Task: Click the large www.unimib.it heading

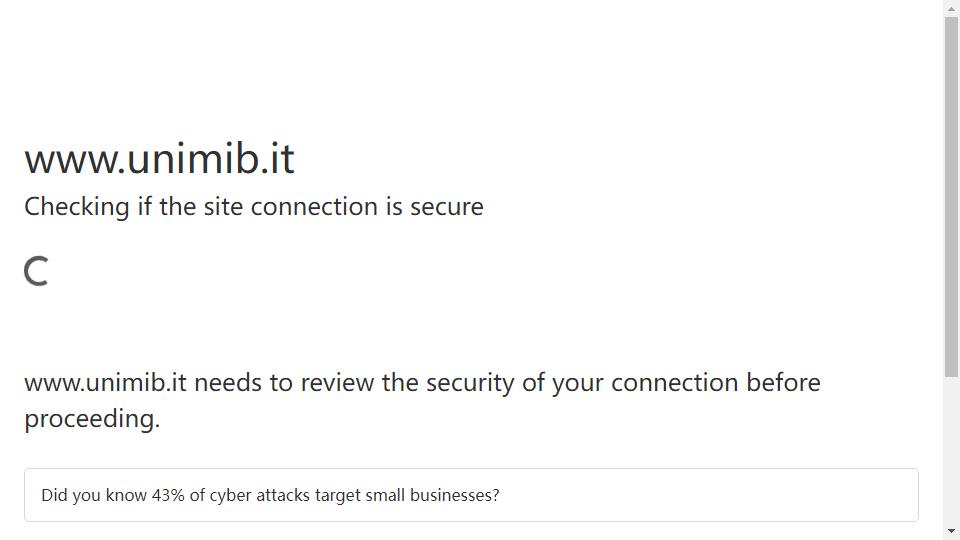Action: pos(159,159)
